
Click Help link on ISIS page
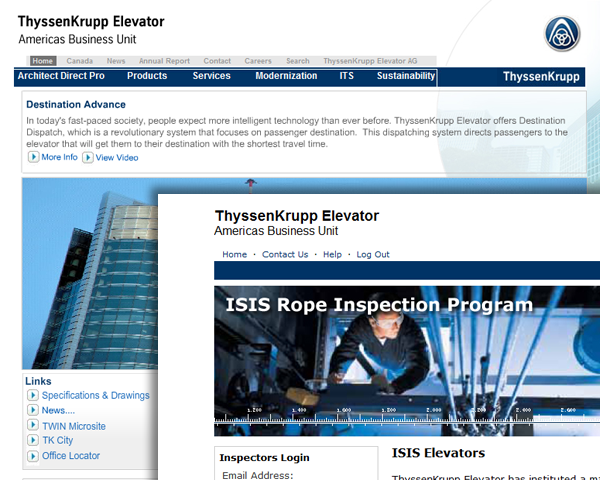point(332,255)
